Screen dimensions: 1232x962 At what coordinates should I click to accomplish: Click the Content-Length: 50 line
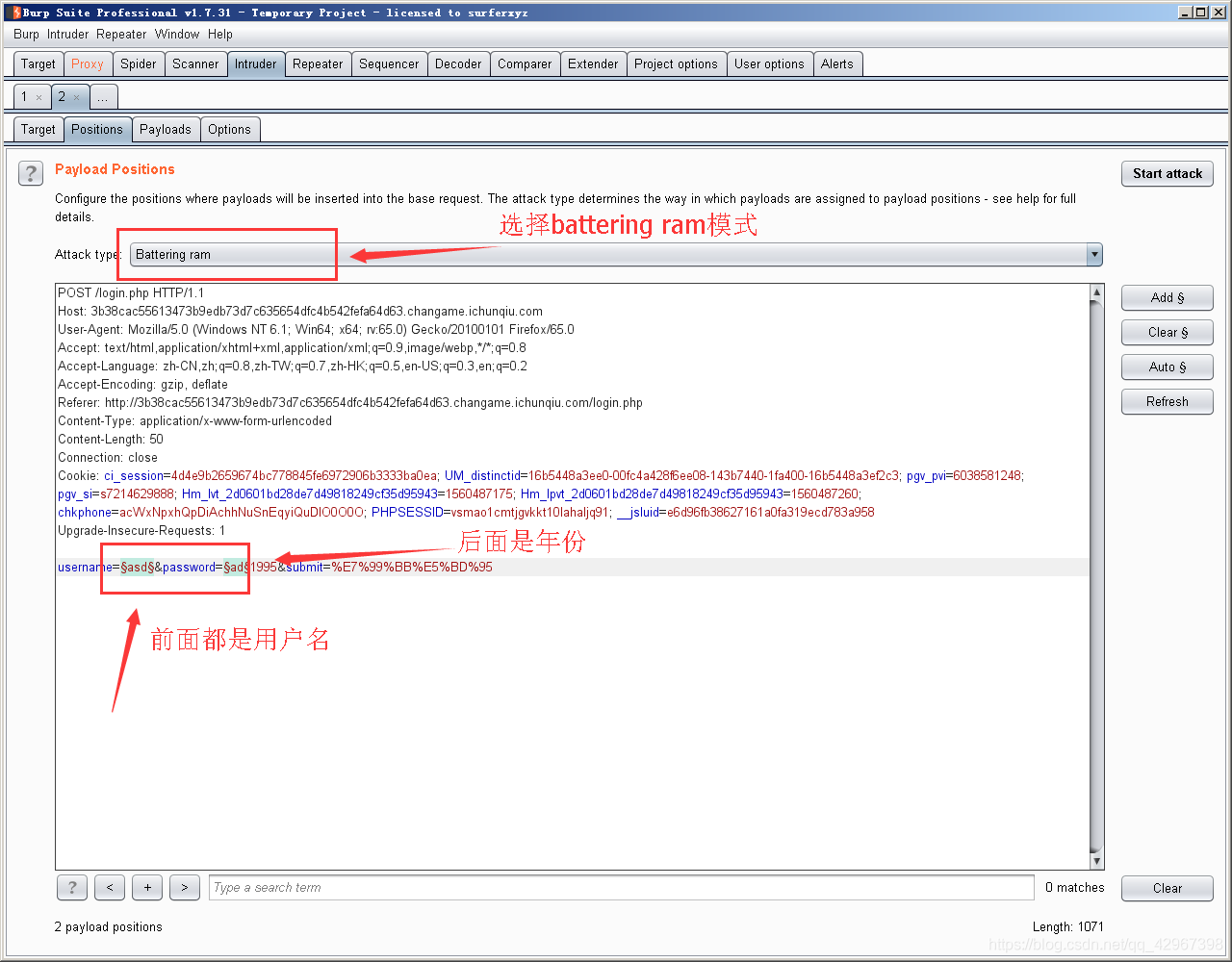point(111,439)
